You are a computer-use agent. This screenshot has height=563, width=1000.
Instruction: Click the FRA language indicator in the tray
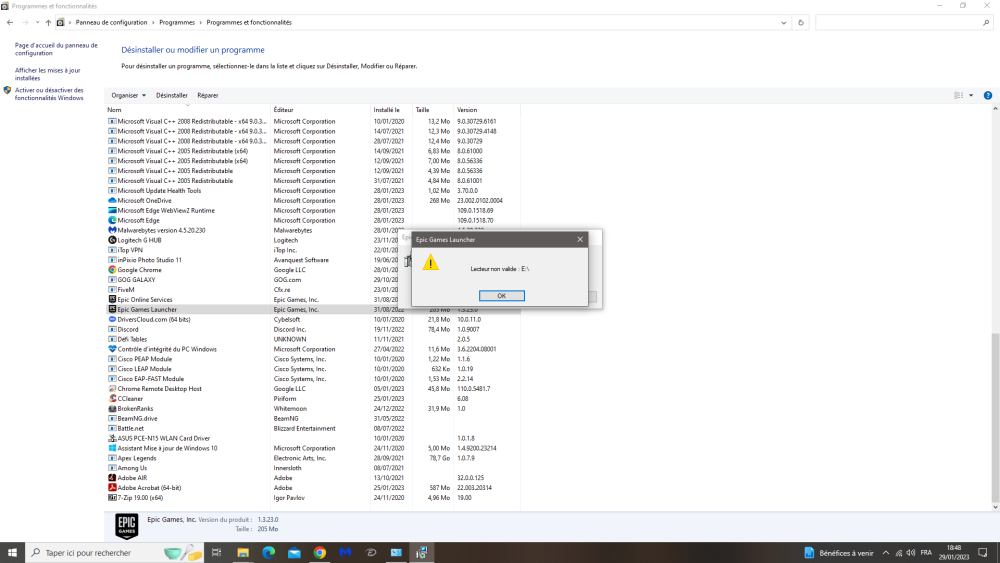926,553
